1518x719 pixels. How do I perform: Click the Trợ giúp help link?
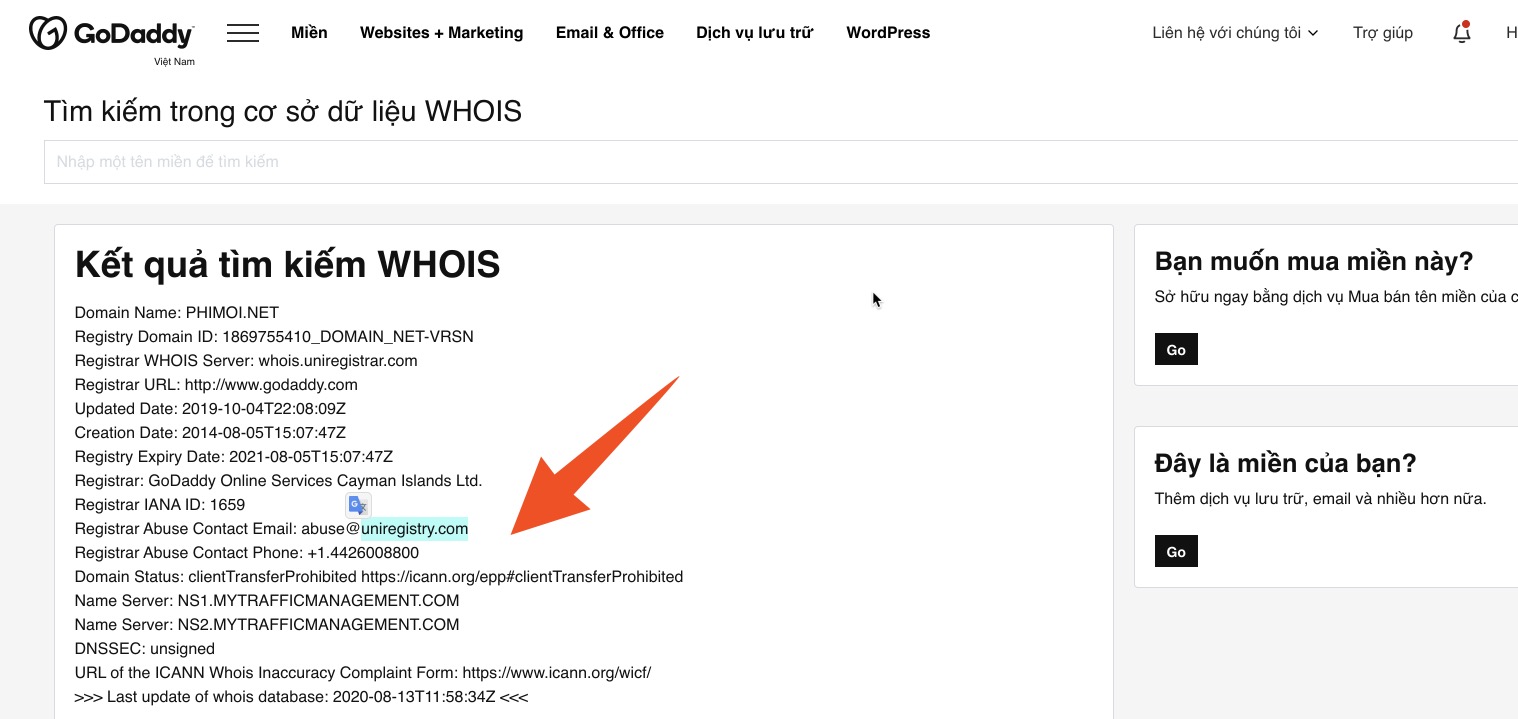(x=1382, y=33)
